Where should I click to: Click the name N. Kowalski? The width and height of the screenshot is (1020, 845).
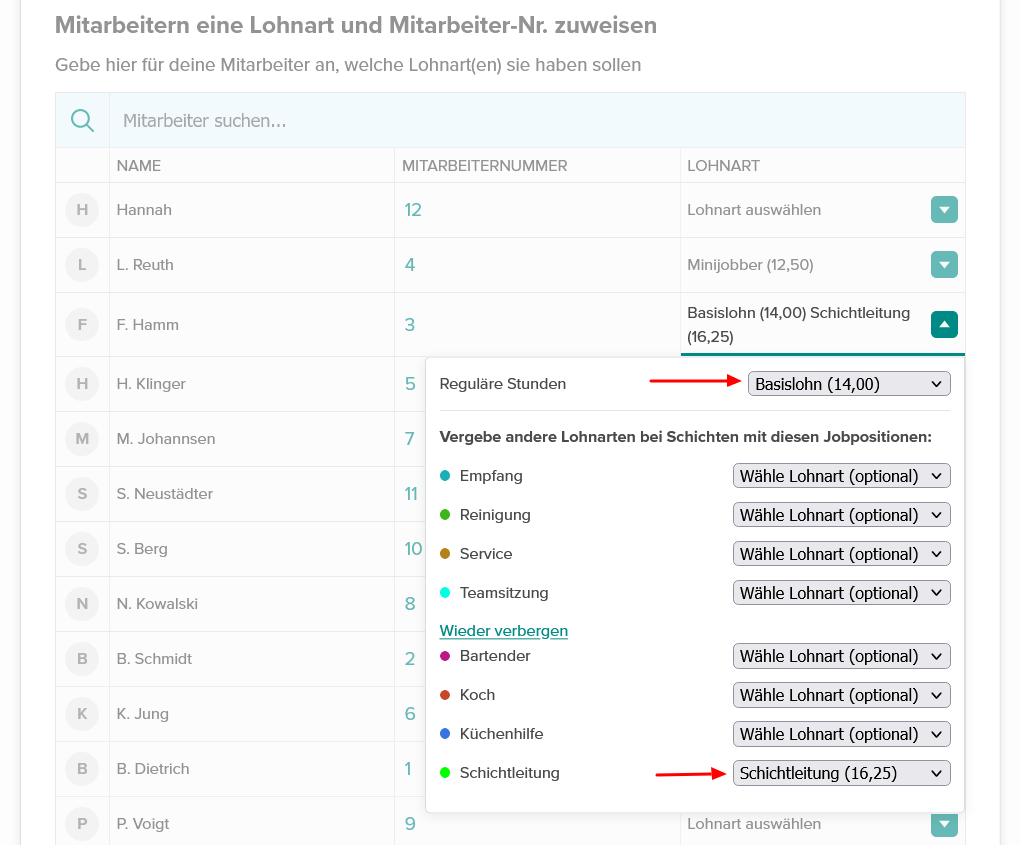pyautogui.click(x=157, y=604)
